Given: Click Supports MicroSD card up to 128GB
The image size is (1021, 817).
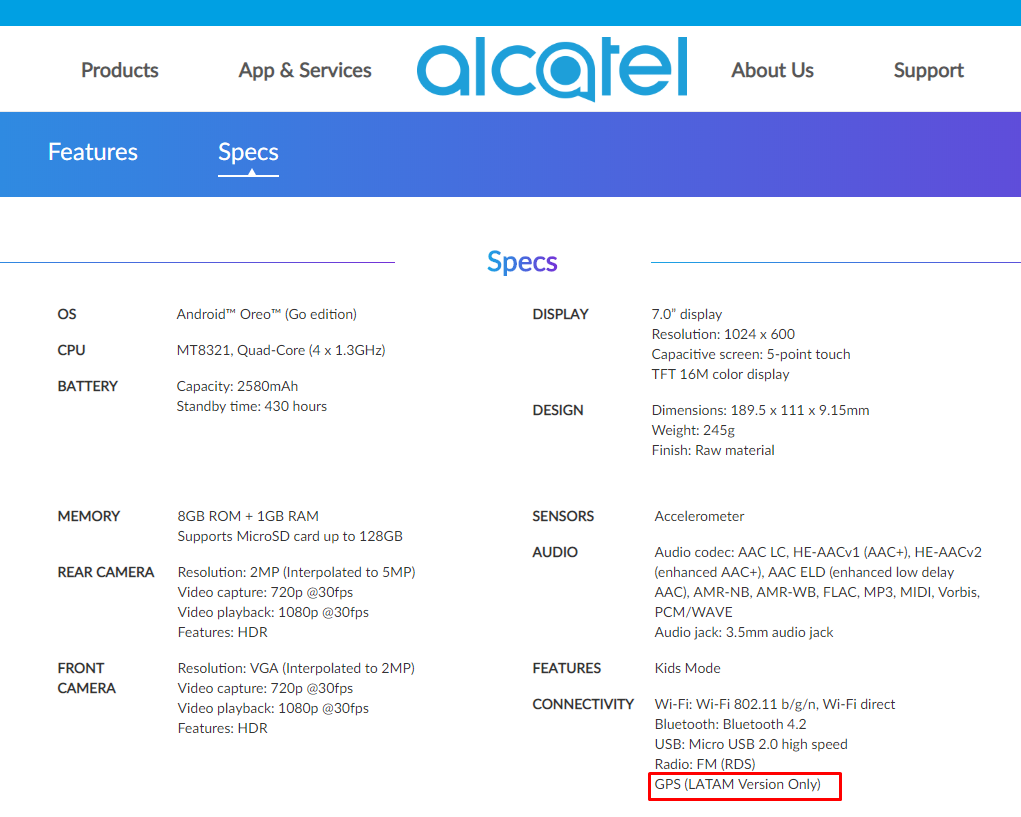Looking at the screenshot, I should pyautogui.click(x=290, y=536).
